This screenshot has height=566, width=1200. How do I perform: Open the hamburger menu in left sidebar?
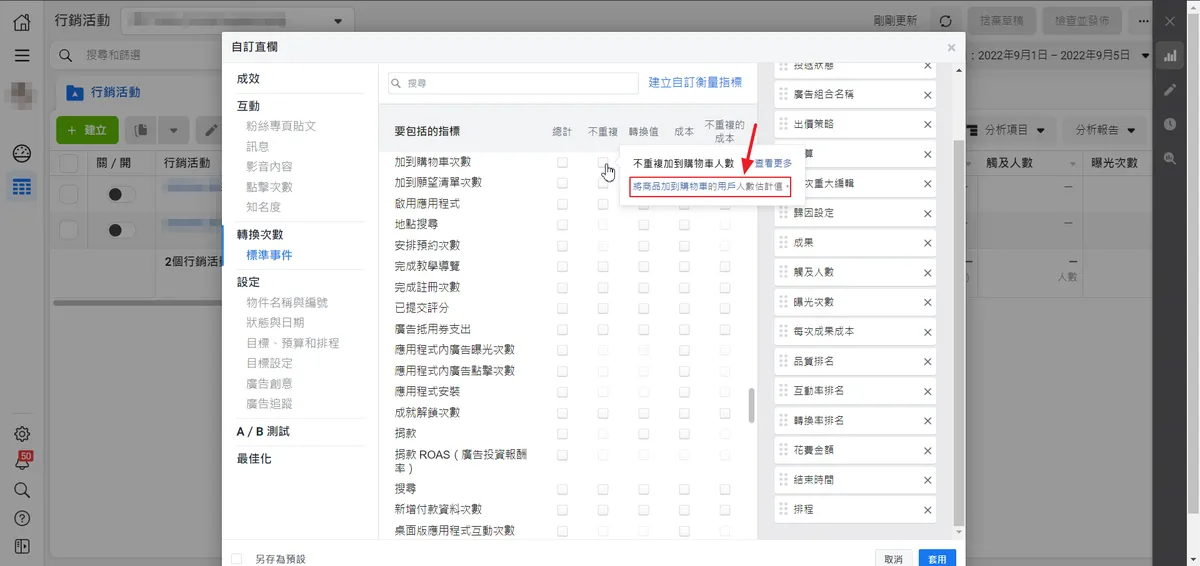pos(22,55)
